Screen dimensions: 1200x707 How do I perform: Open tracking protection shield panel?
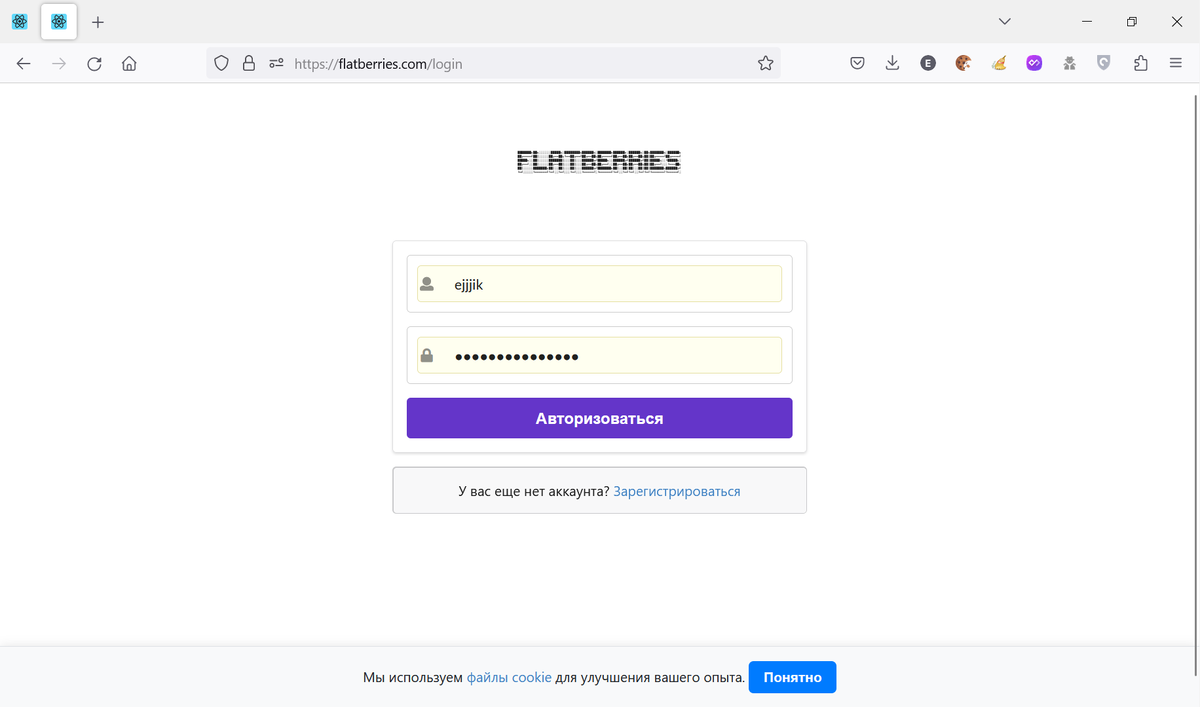(222, 64)
